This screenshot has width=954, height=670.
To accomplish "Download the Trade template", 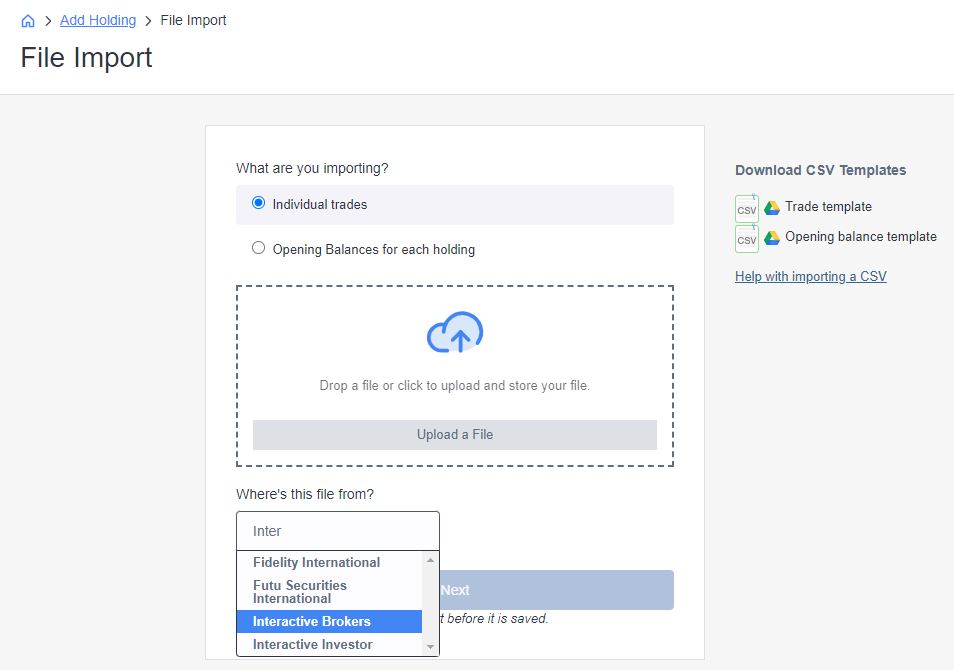I will click(x=828, y=206).
